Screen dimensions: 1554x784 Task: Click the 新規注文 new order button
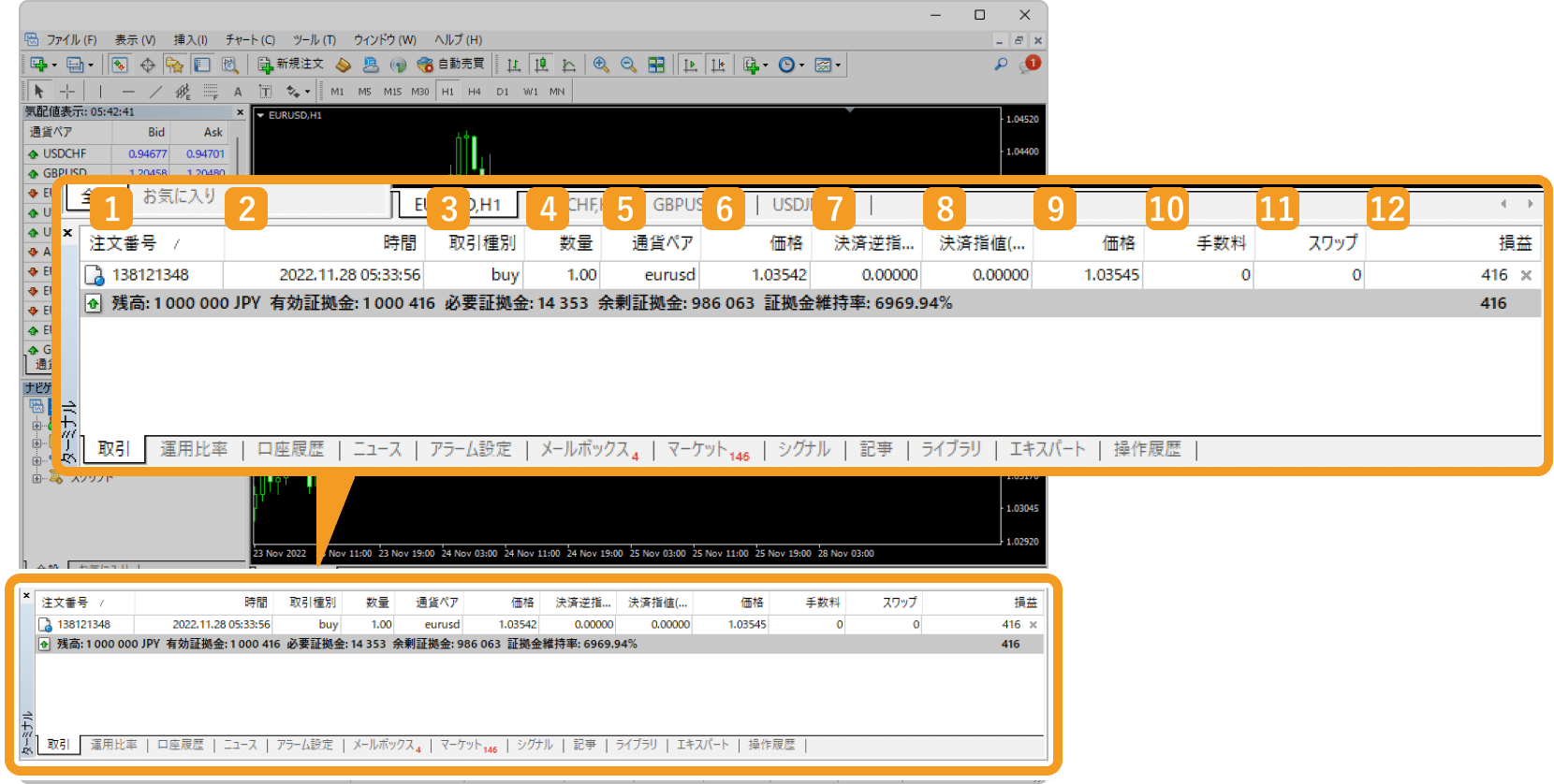[x=291, y=65]
